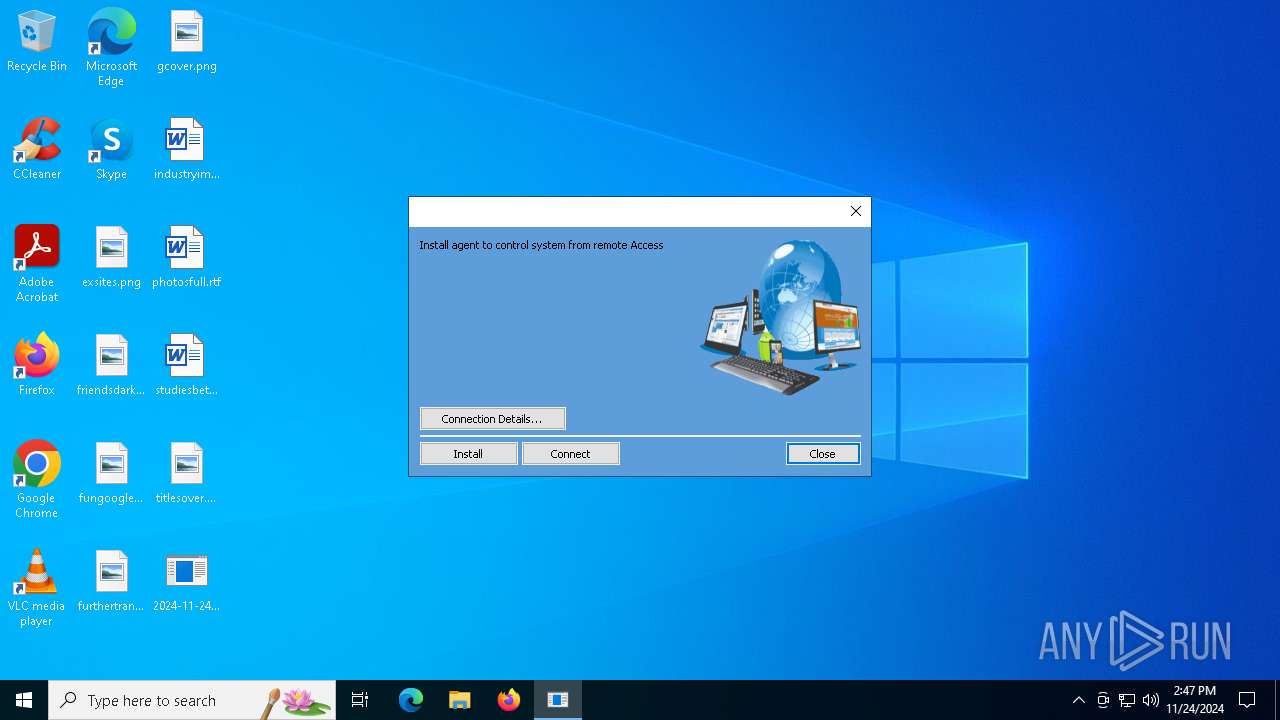This screenshot has width=1280, height=720.
Task: Select the Firefox desktop shortcut
Action: 37,366
